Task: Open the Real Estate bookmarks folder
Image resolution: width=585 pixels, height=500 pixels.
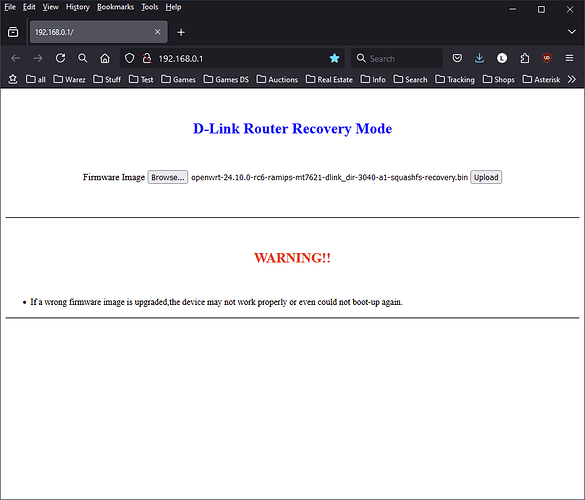Action: (x=329, y=79)
